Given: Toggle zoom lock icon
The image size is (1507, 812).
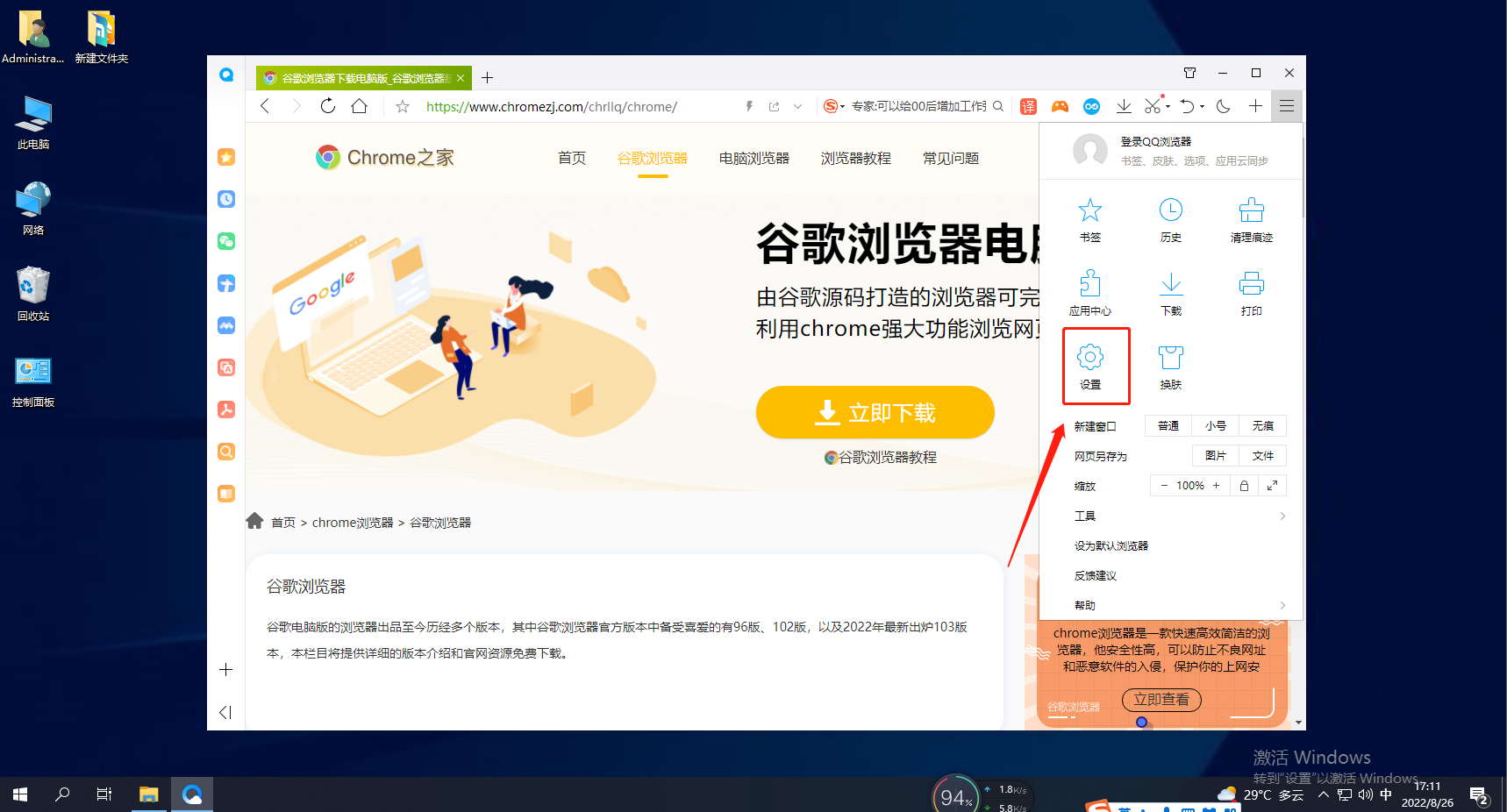Looking at the screenshot, I should point(1244,485).
